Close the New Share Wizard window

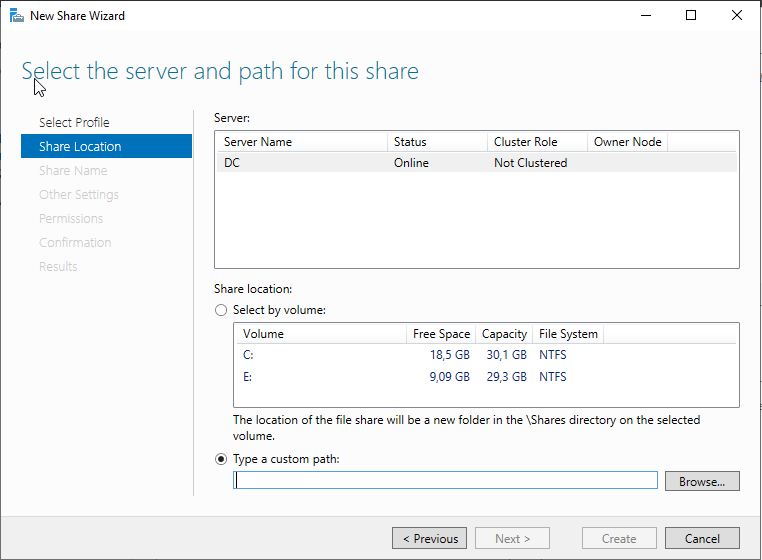[737, 16]
